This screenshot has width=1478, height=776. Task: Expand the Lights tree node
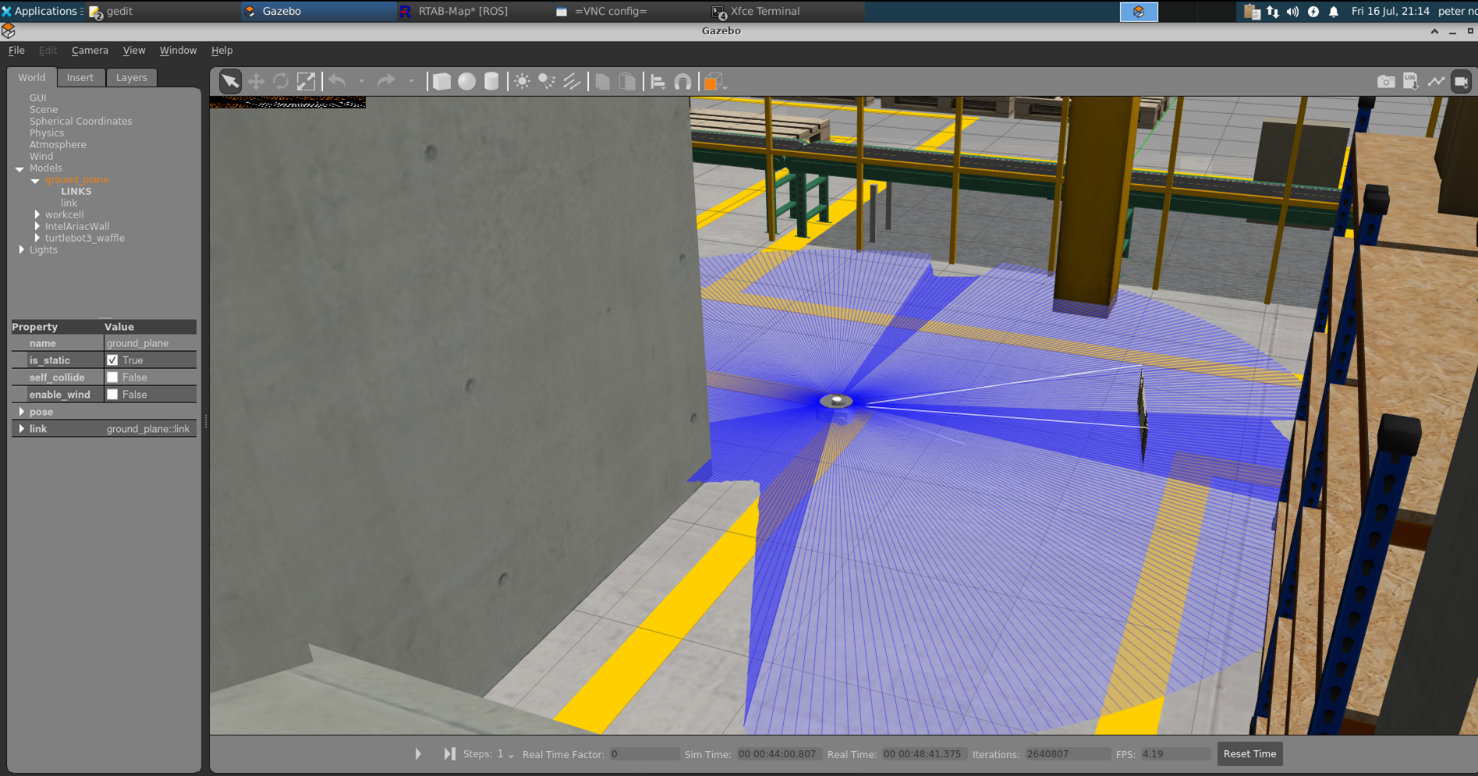tap(21, 250)
